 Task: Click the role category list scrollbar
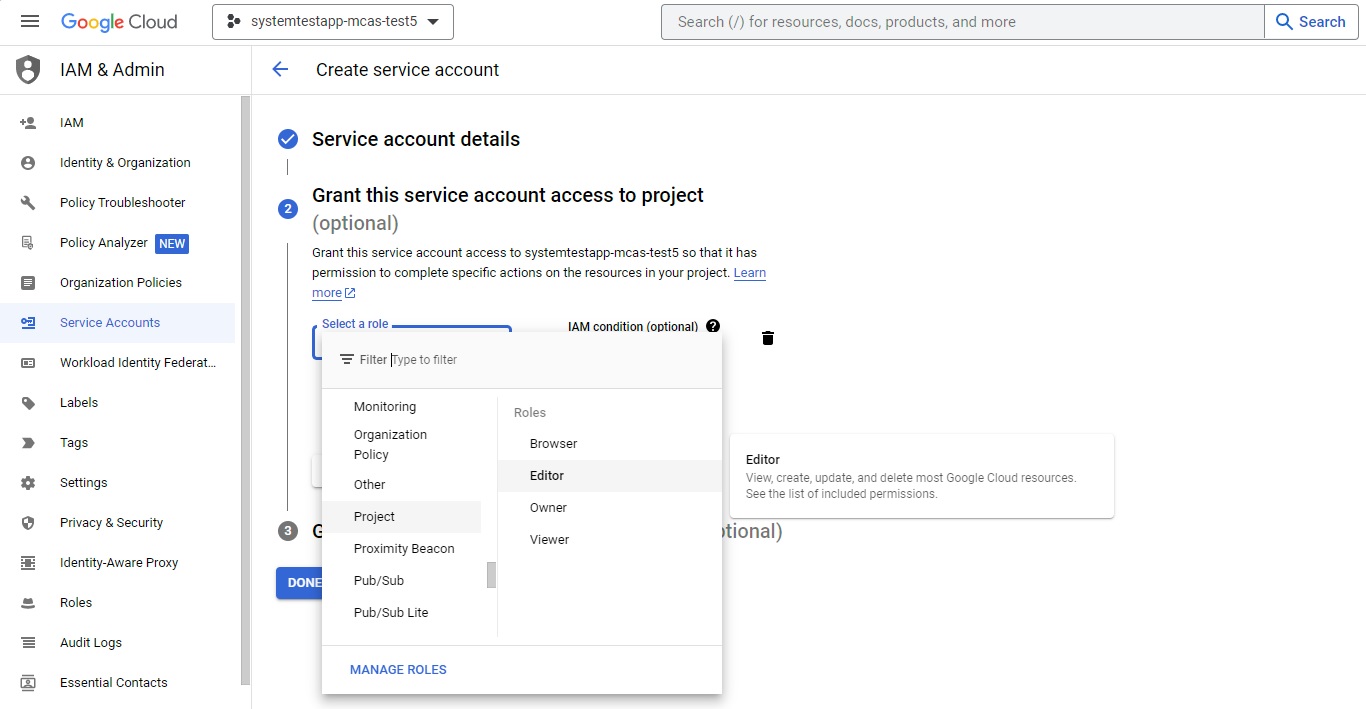(x=491, y=575)
